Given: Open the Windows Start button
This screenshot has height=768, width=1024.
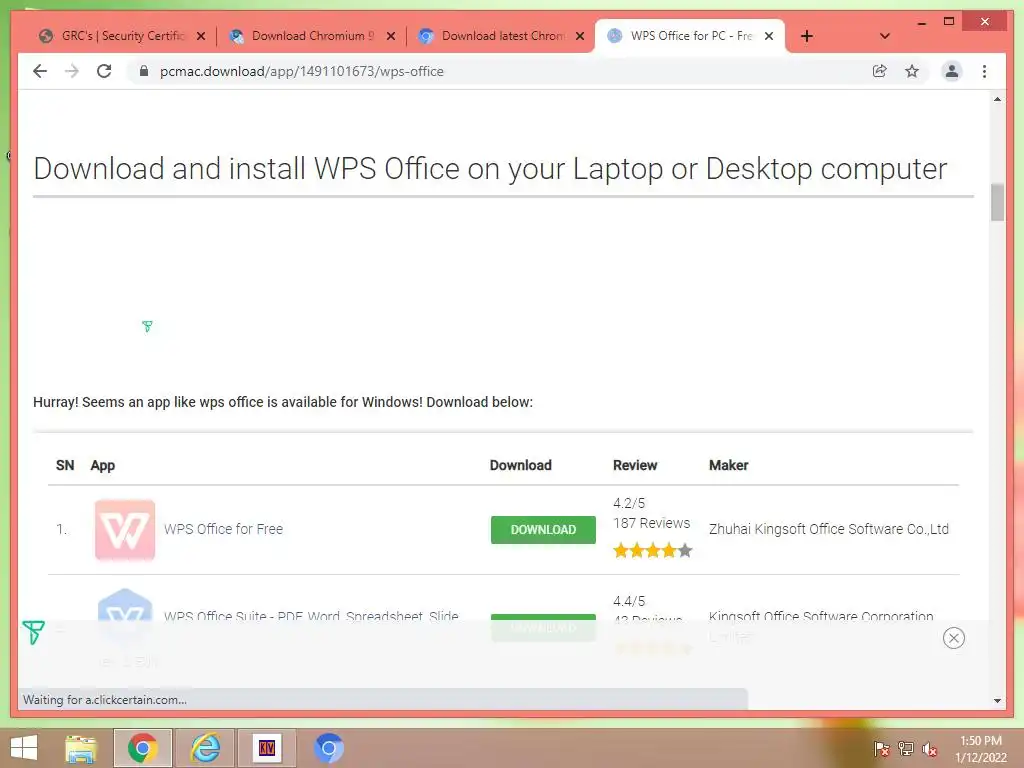Looking at the screenshot, I should pyautogui.click(x=24, y=748).
